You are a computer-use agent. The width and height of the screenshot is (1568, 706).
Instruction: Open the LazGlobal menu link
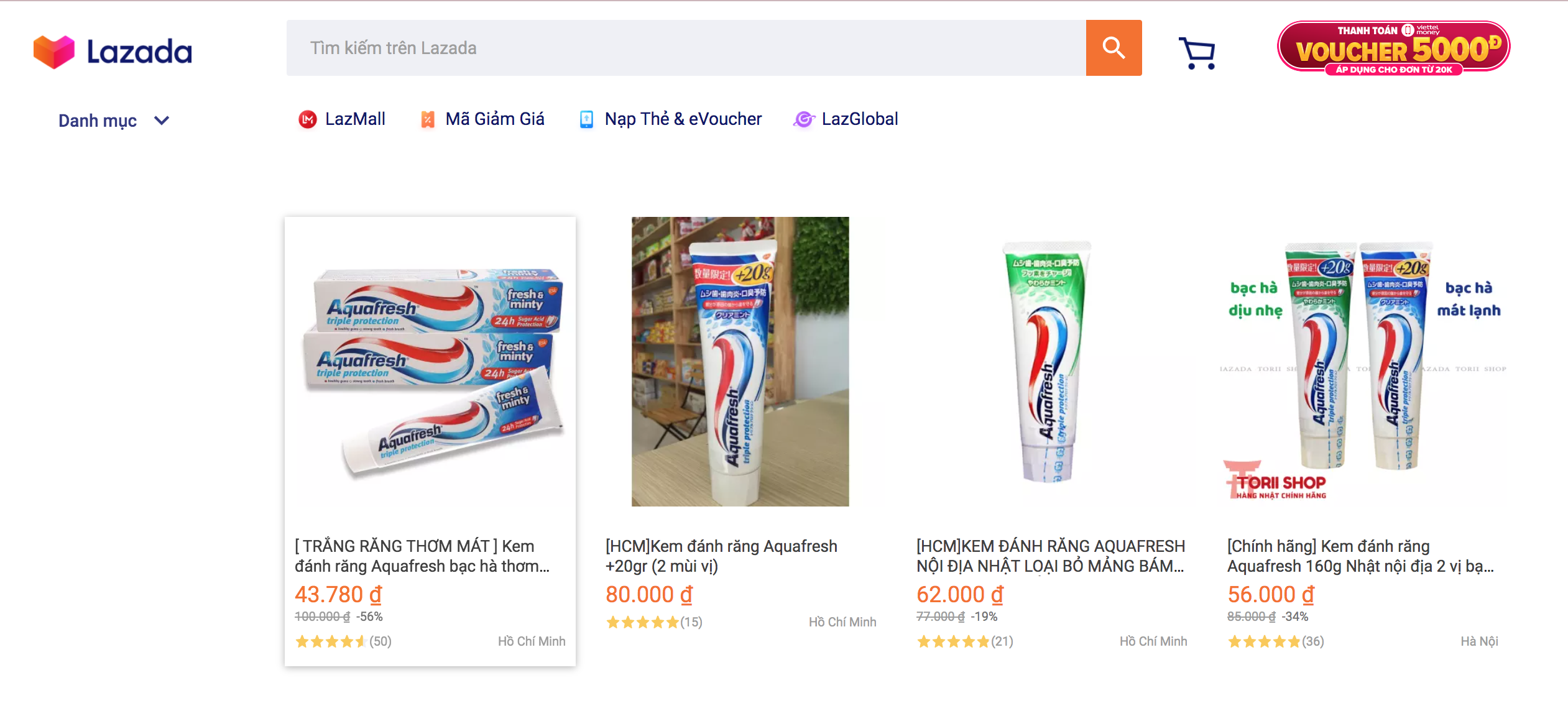(859, 119)
